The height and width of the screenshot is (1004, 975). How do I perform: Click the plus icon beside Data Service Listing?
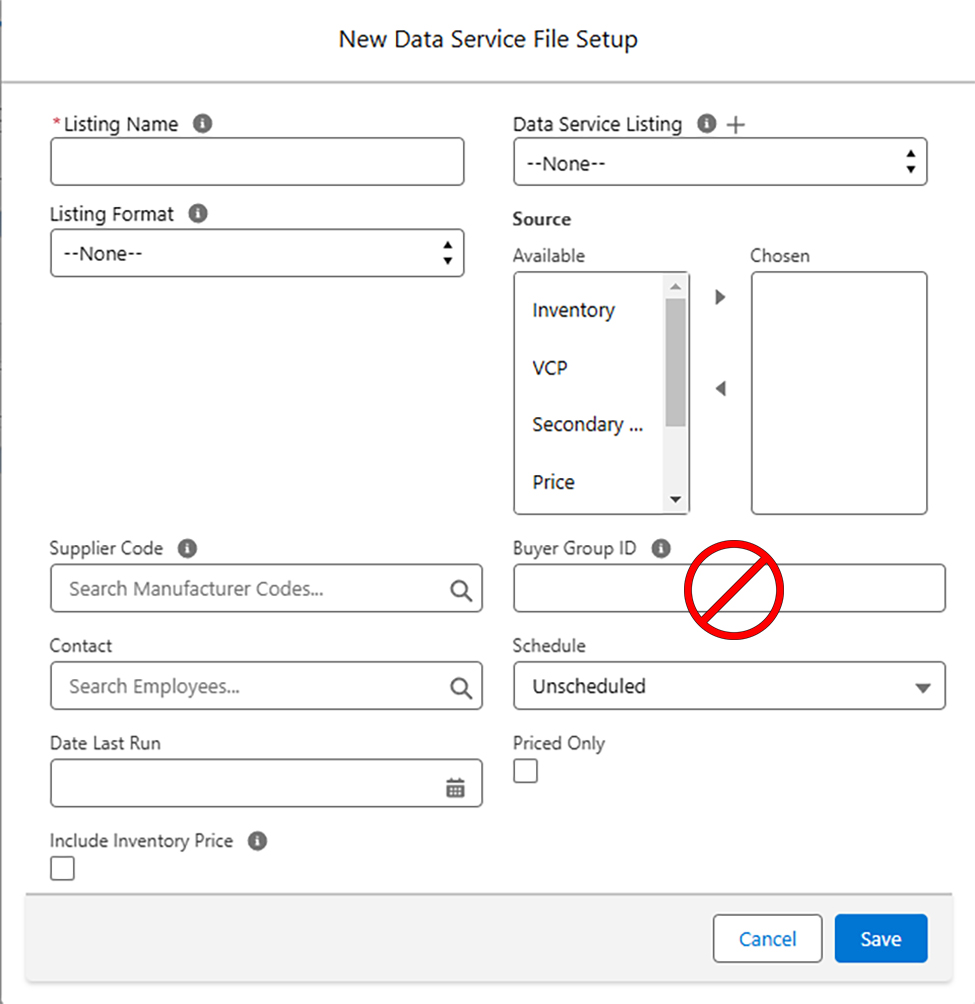[736, 124]
